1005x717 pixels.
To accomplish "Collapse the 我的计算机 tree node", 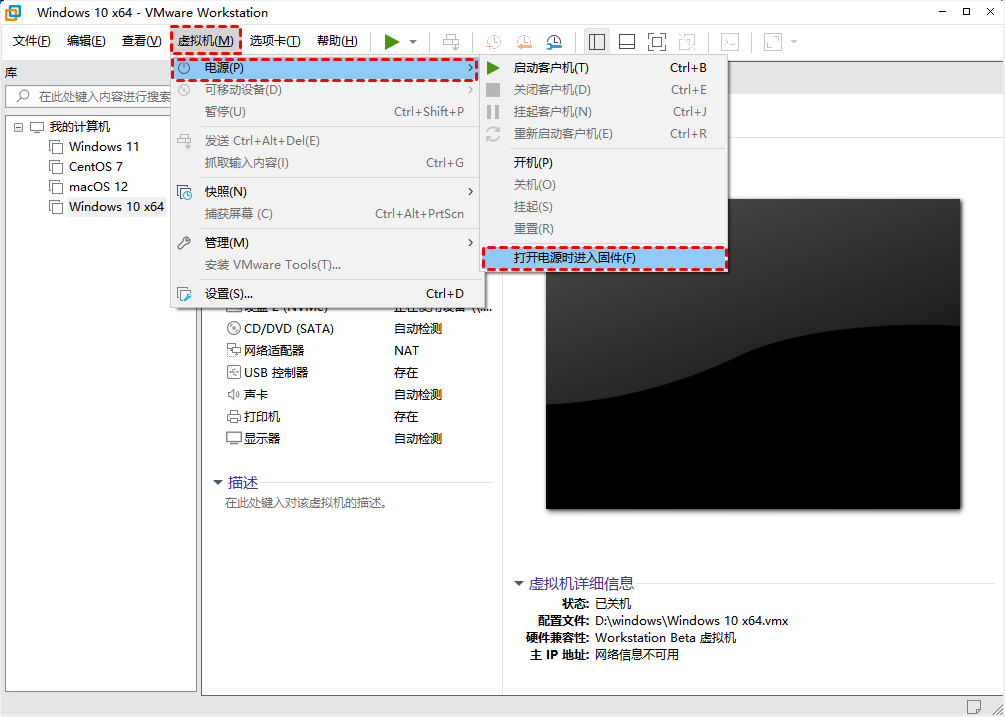I will [x=18, y=127].
